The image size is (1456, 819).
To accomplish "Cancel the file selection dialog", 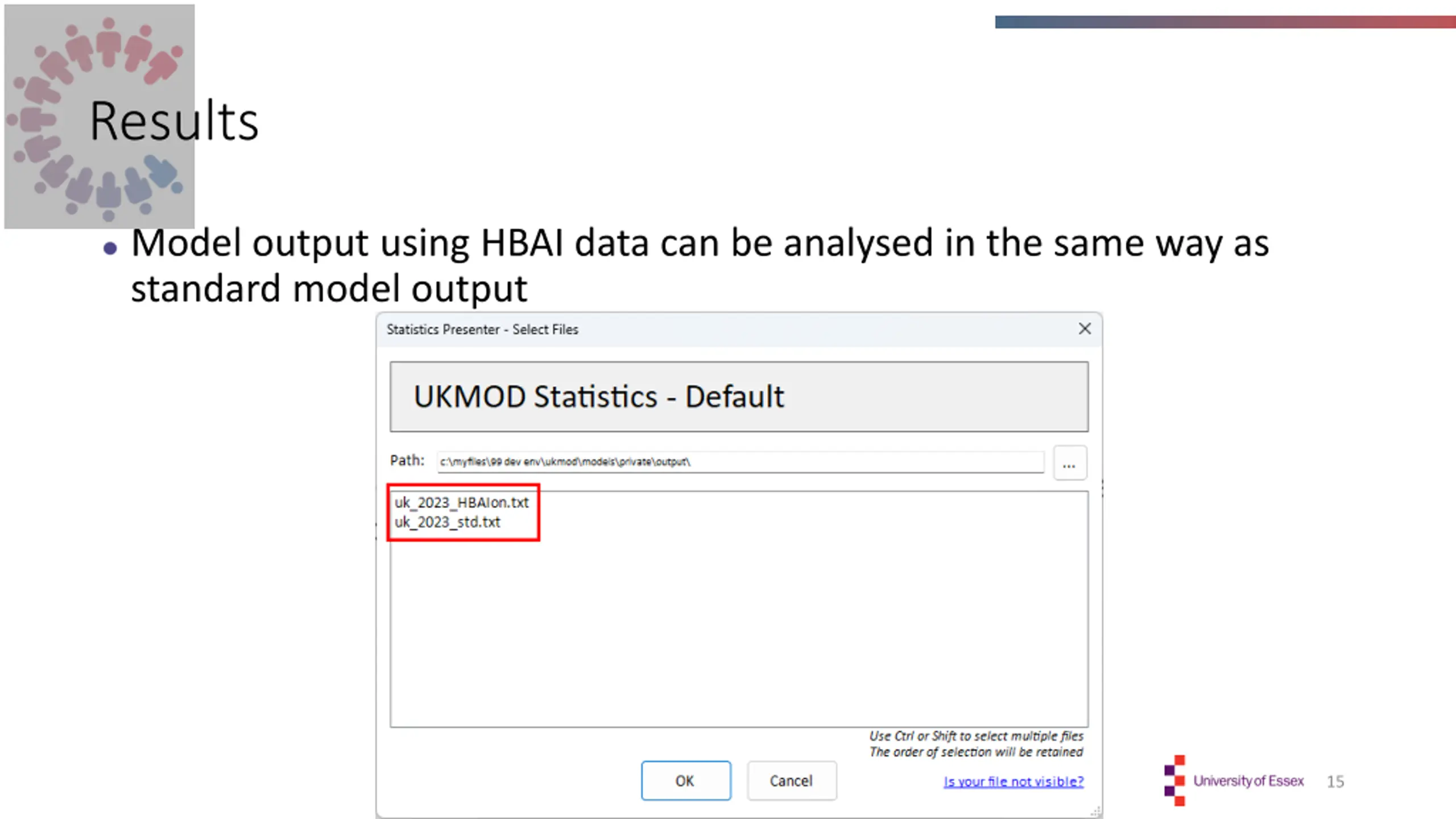I will 792,781.
